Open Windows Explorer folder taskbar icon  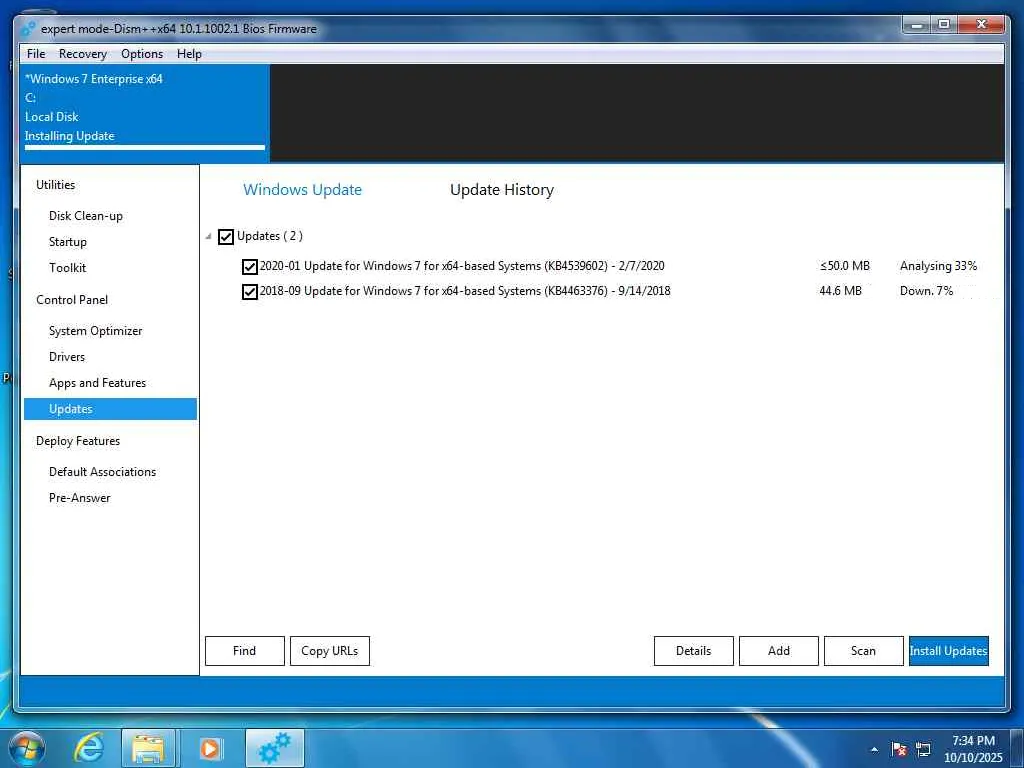click(148, 749)
